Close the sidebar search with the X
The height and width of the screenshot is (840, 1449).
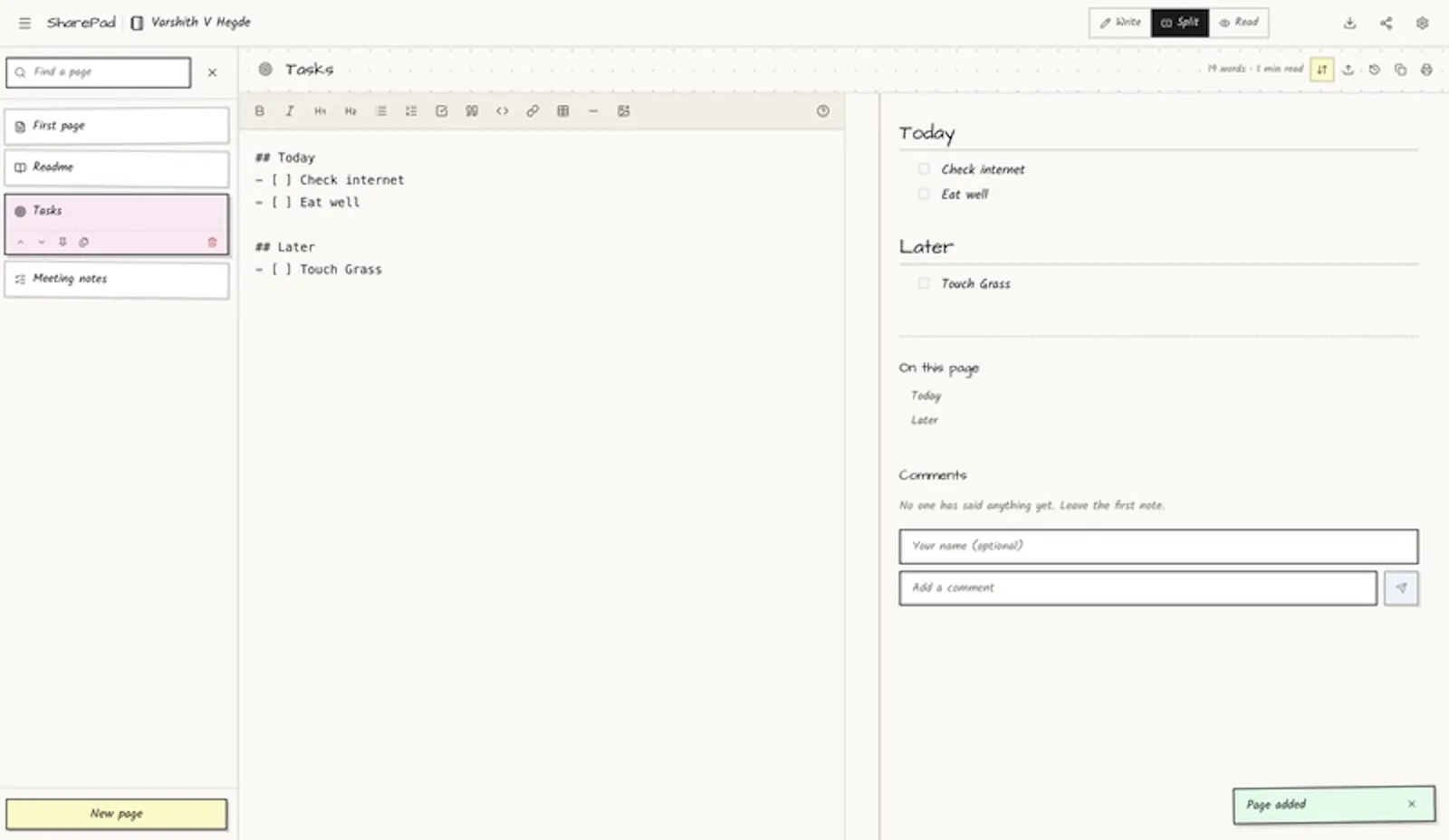point(212,72)
